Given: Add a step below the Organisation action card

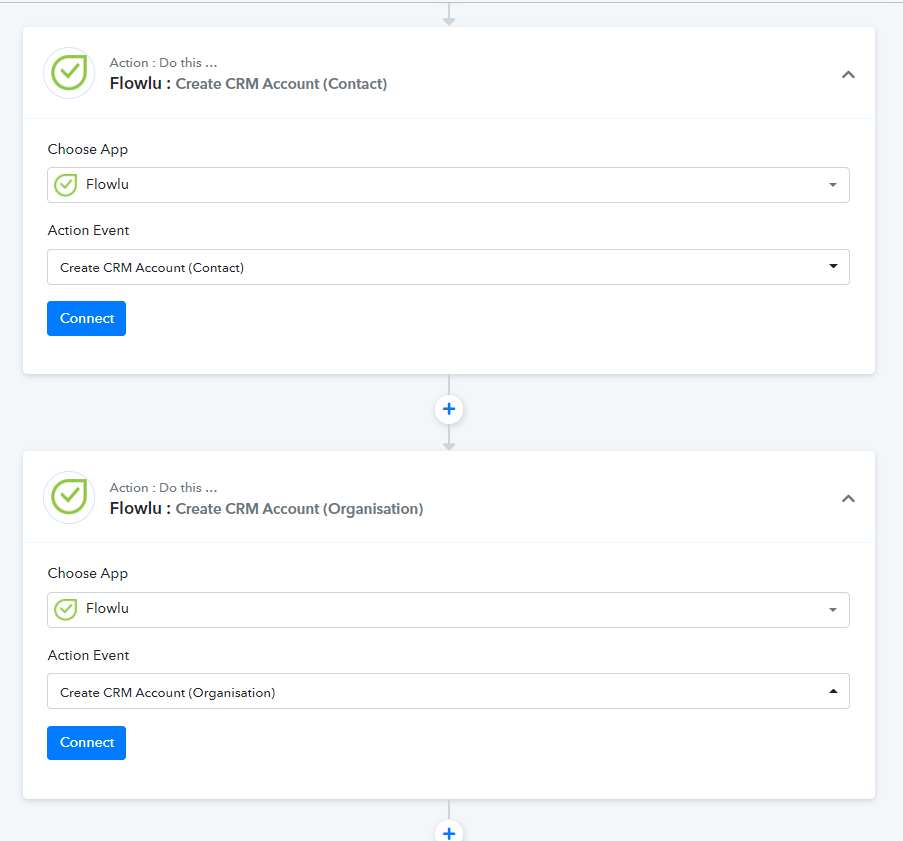Looking at the screenshot, I should pyautogui.click(x=449, y=832).
